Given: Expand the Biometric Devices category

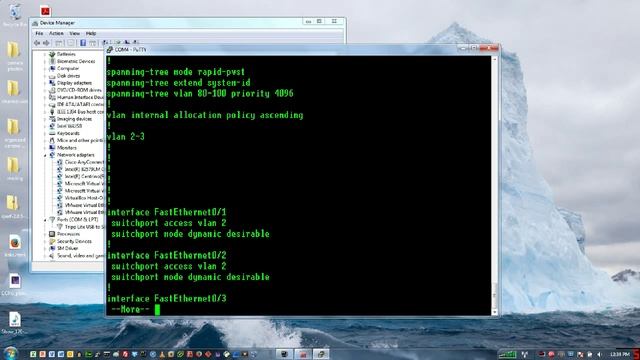Looking at the screenshot, I should (45, 61).
